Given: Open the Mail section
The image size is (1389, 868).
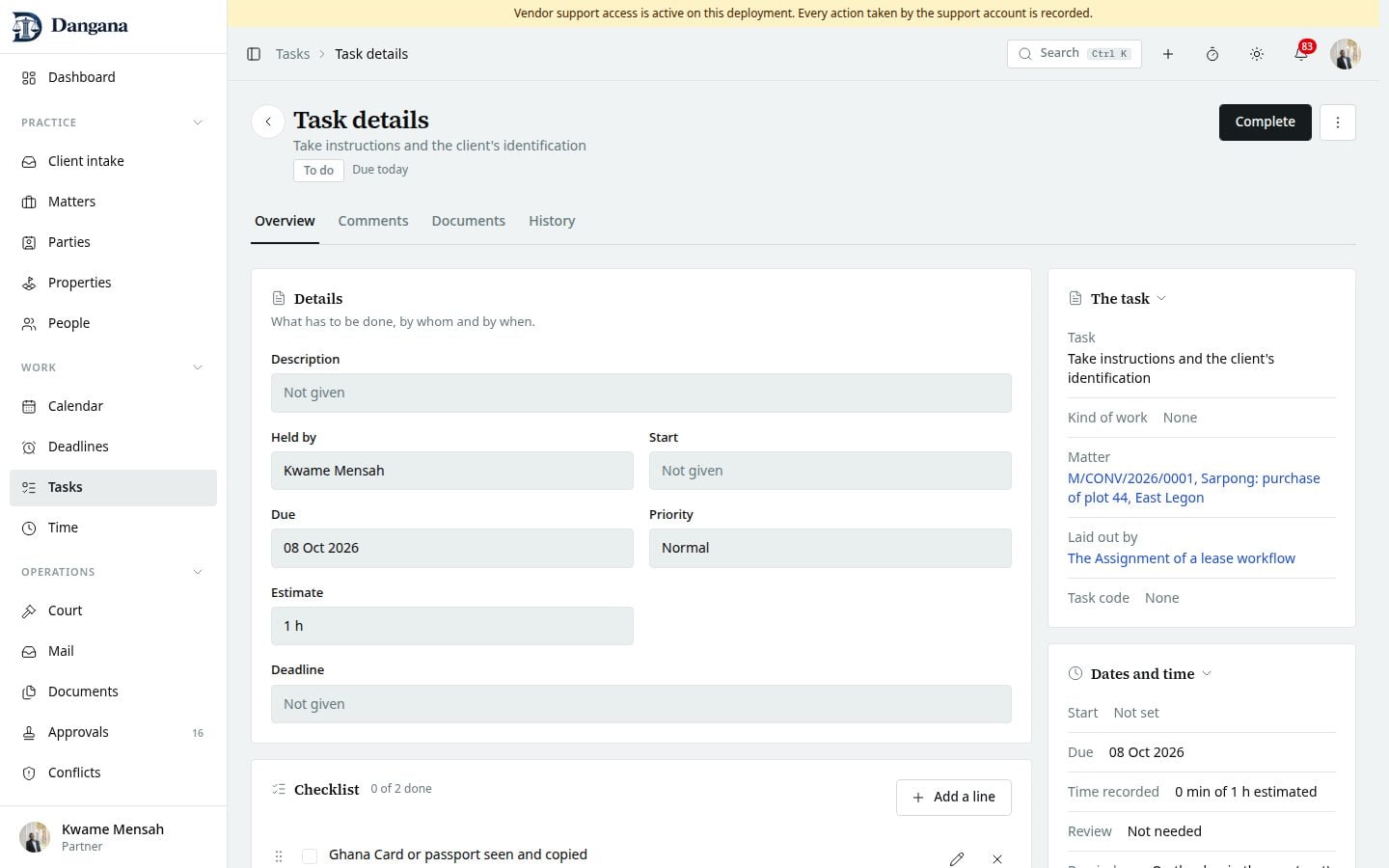Looking at the screenshot, I should point(113,651).
